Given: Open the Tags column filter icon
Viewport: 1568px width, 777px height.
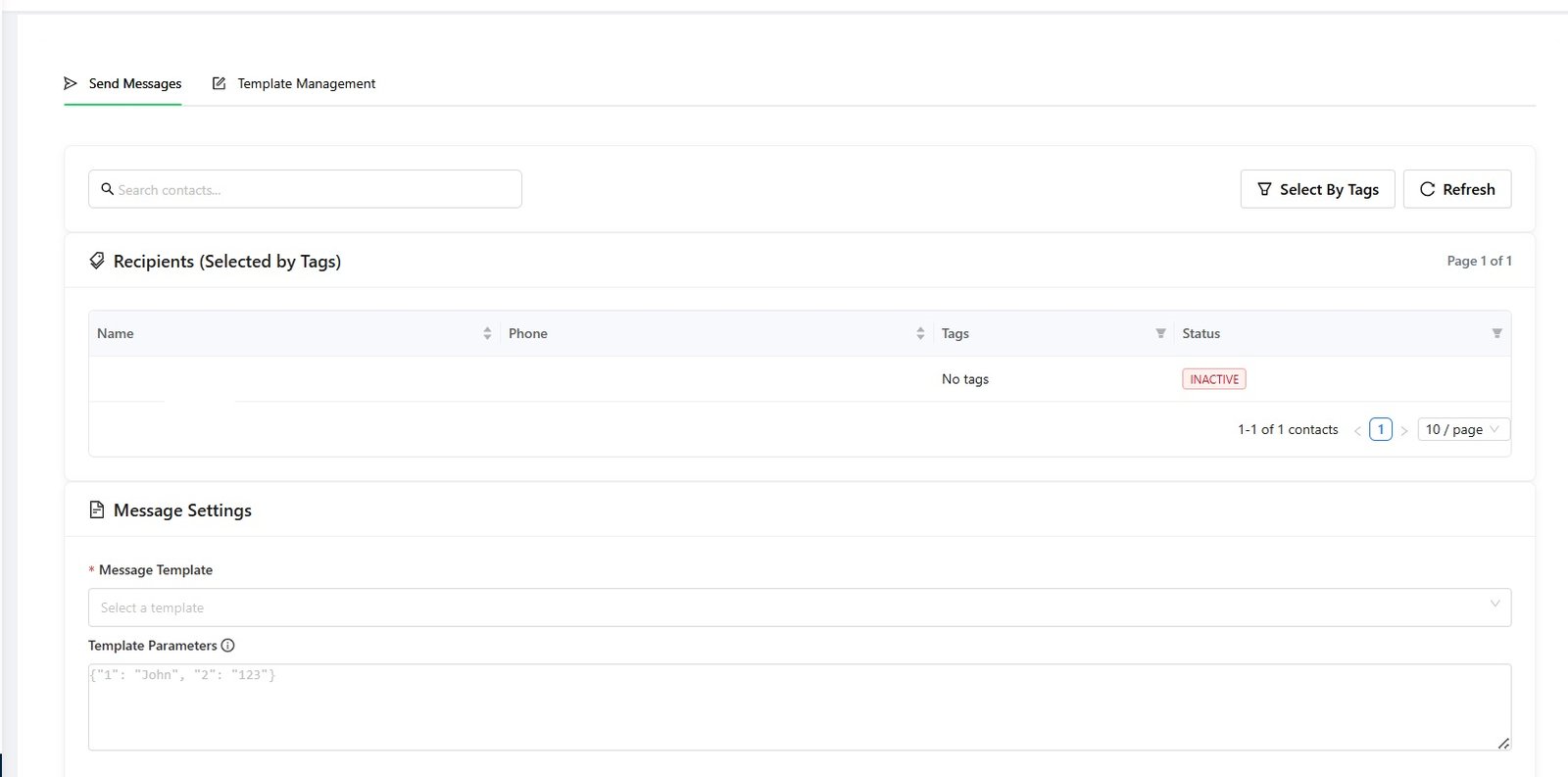Looking at the screenshot, I should coord(1160,334).
